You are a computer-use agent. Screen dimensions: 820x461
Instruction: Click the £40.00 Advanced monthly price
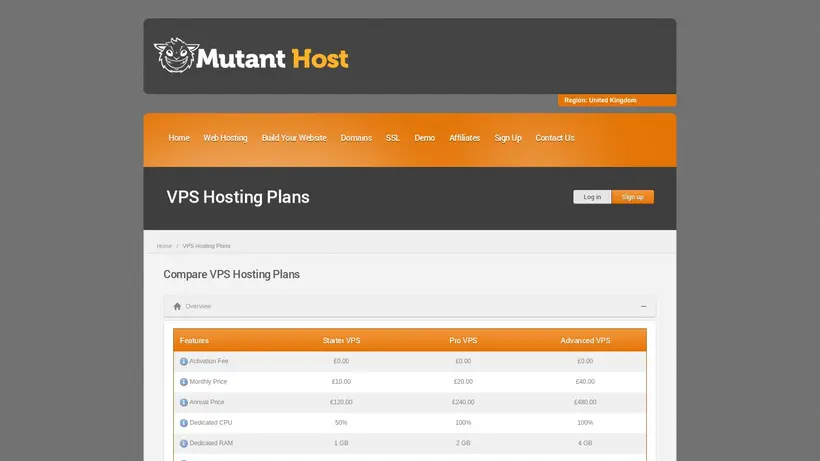(x=585, y=382)
